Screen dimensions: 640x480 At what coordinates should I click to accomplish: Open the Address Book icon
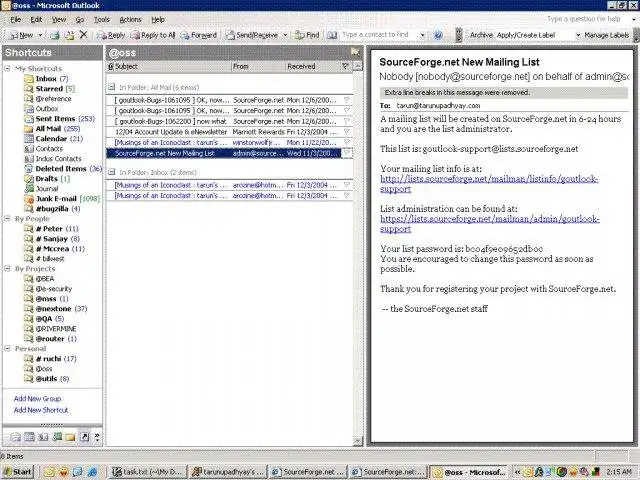pos(332,35)
